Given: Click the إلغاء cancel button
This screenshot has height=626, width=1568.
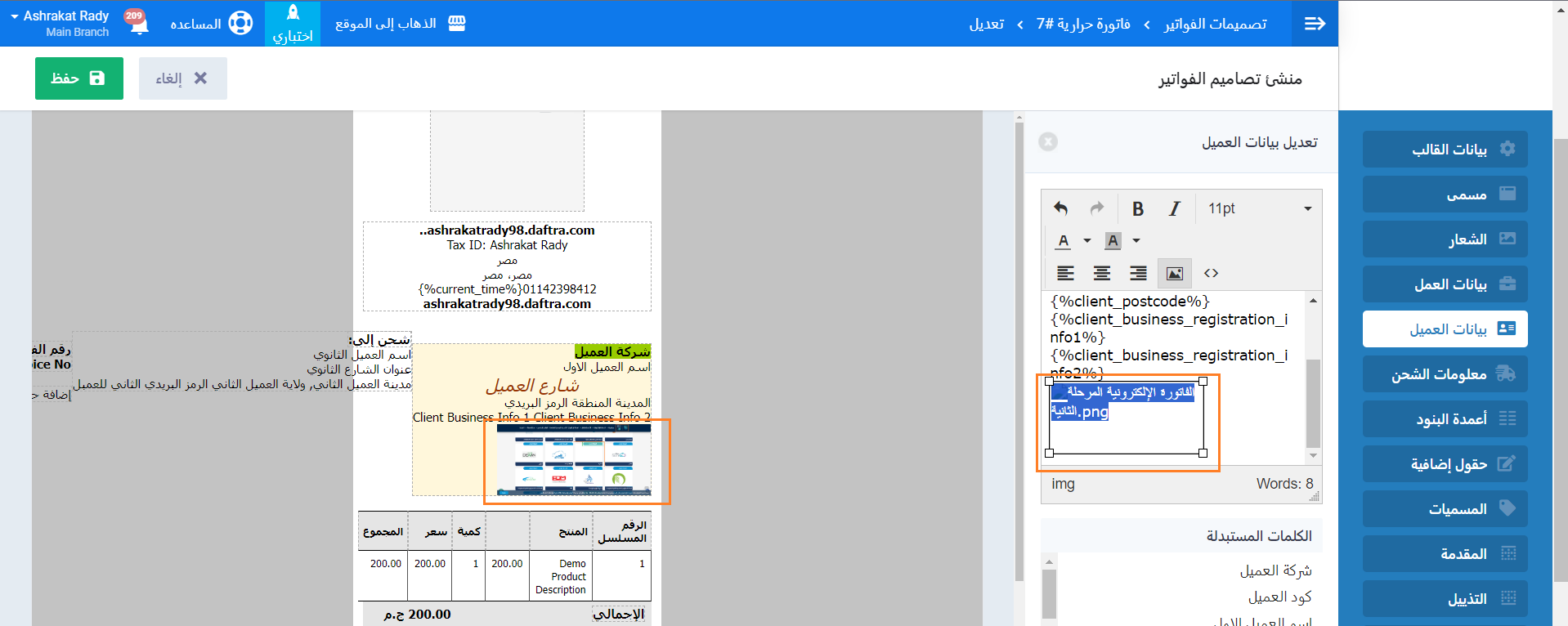Looking at the screenshot, I should pos(182,78).
